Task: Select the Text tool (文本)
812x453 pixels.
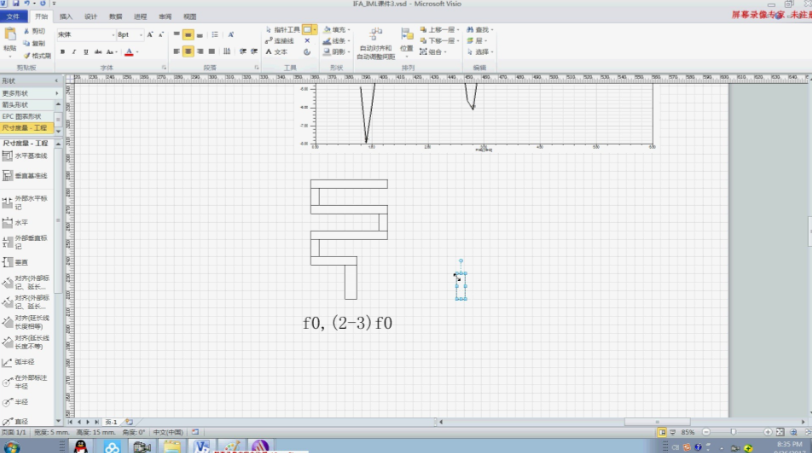Action: pyautogui.click(x=277, y=52)
